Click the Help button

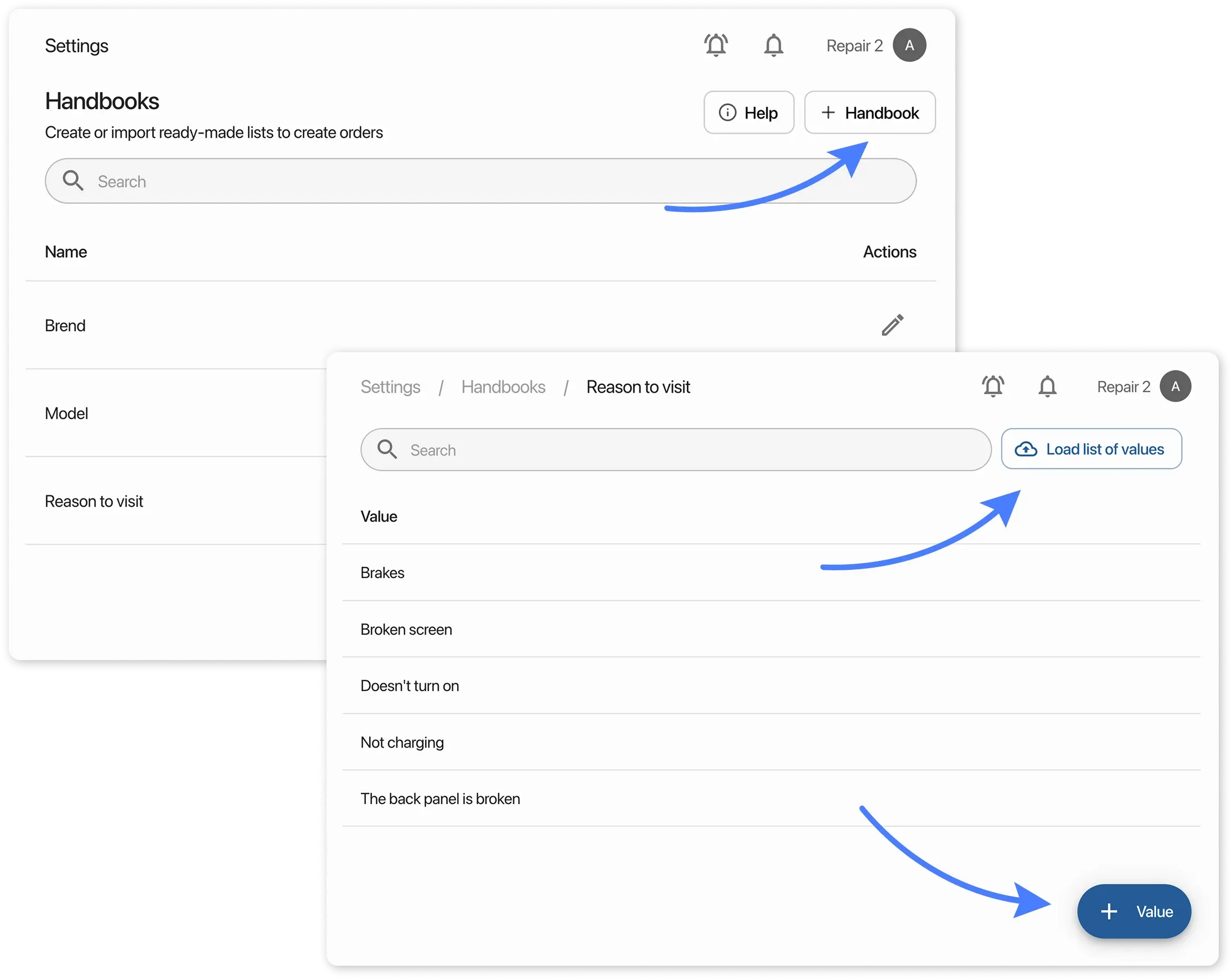[x=750, y=112]
